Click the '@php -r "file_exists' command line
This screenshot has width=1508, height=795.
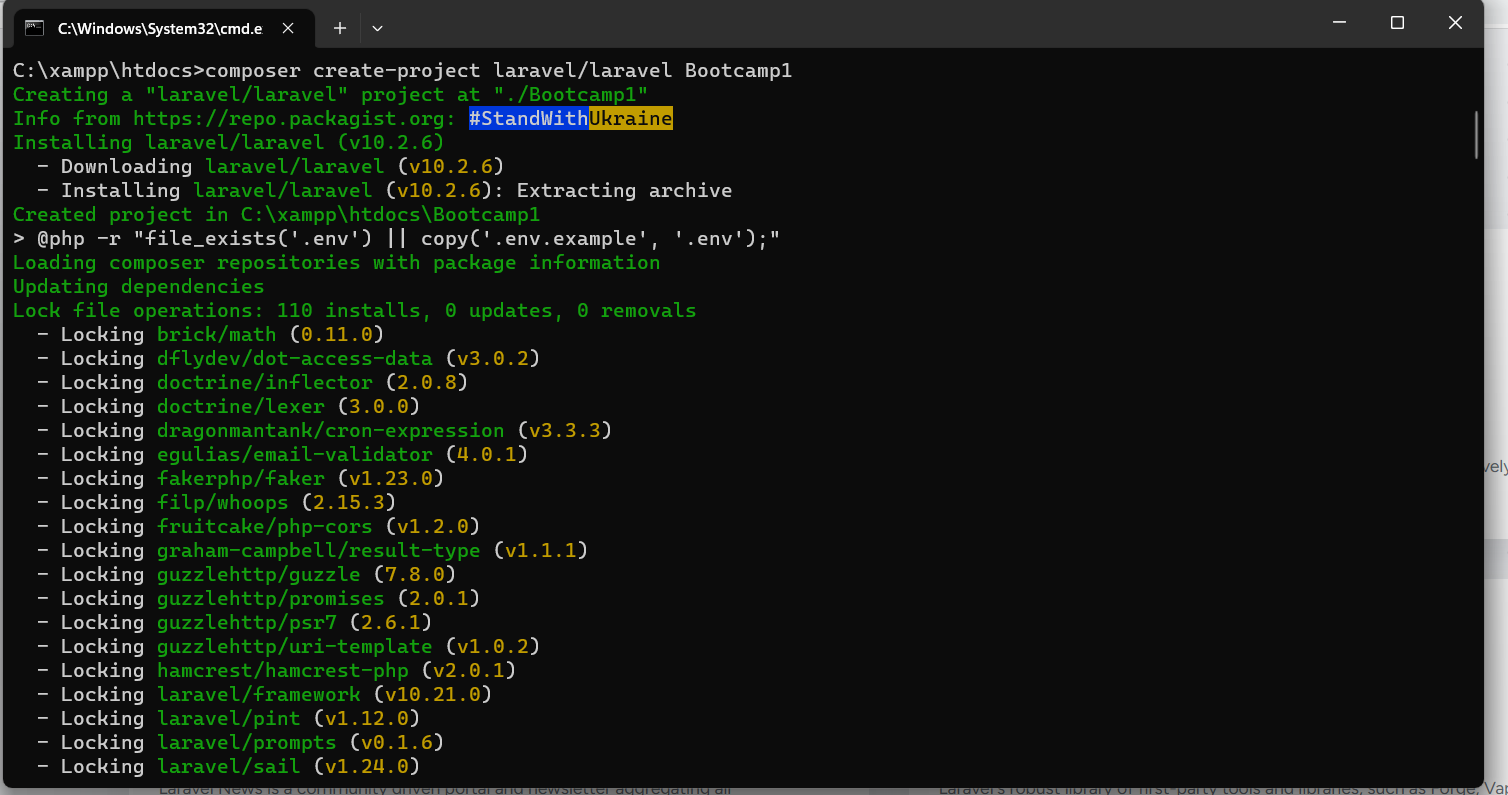(x=396, y=239)
